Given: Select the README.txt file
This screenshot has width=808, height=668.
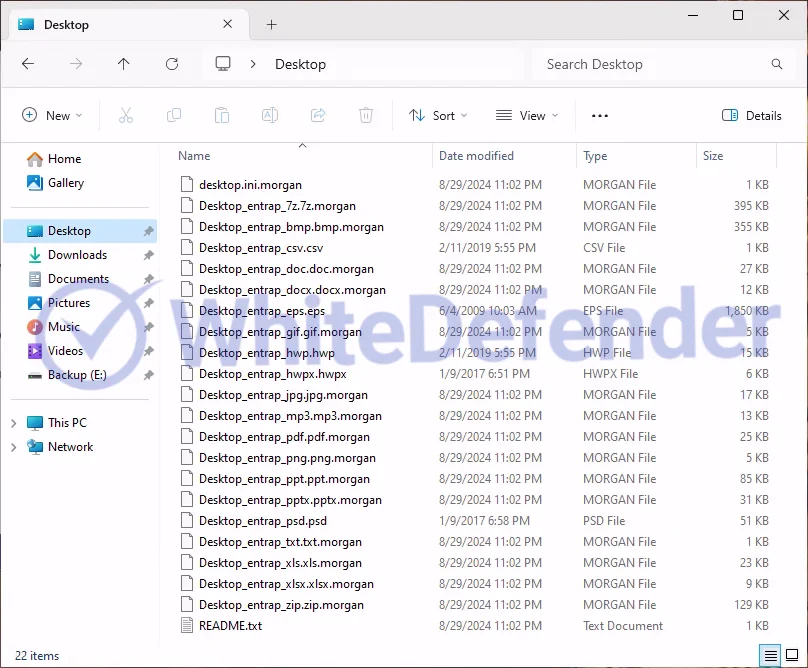Looking at the screenshot, I should (x=230, y=626).
